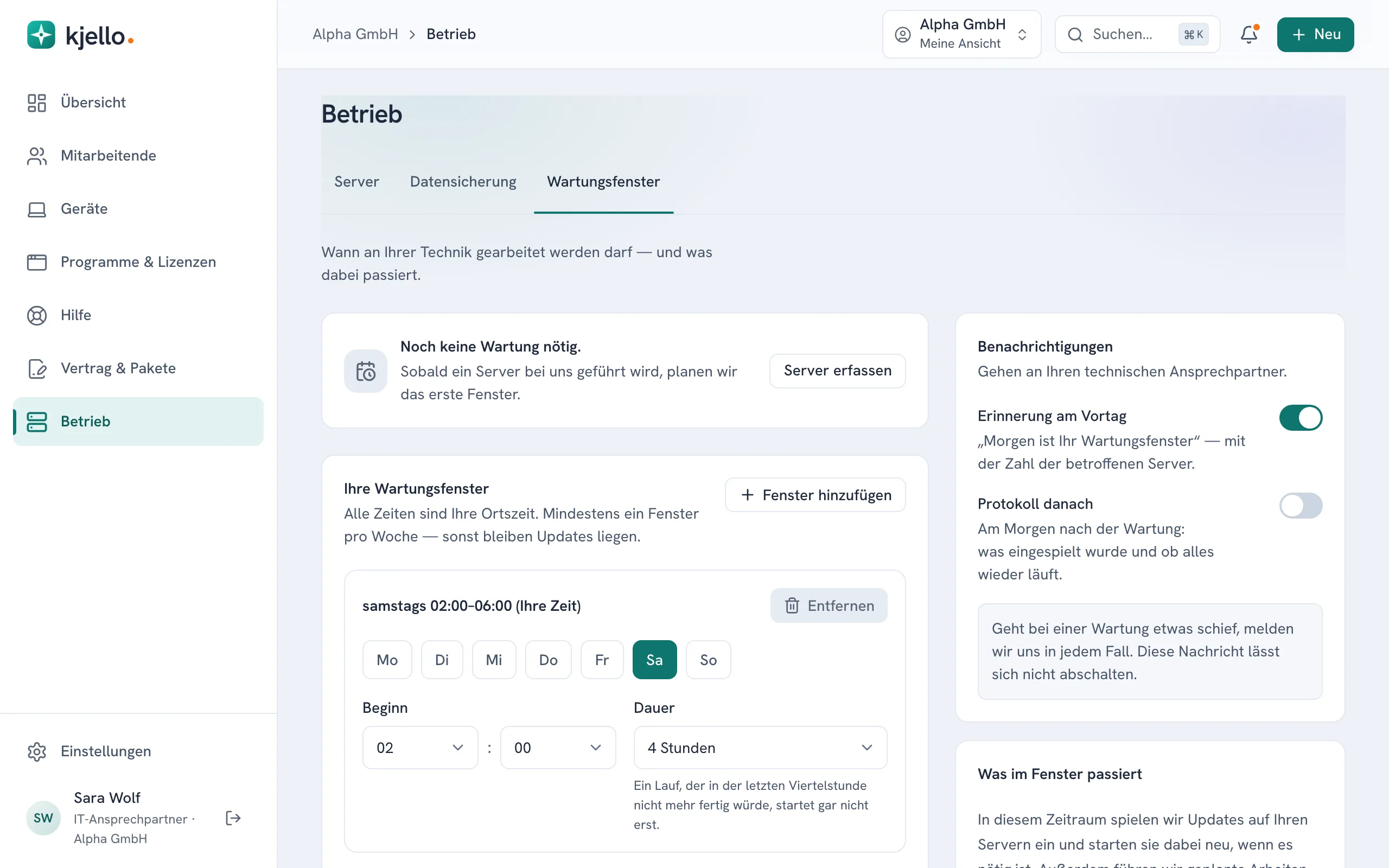1389x868 pixels.
Task: Select the Mi weekday chip
Action: point(494,660)
